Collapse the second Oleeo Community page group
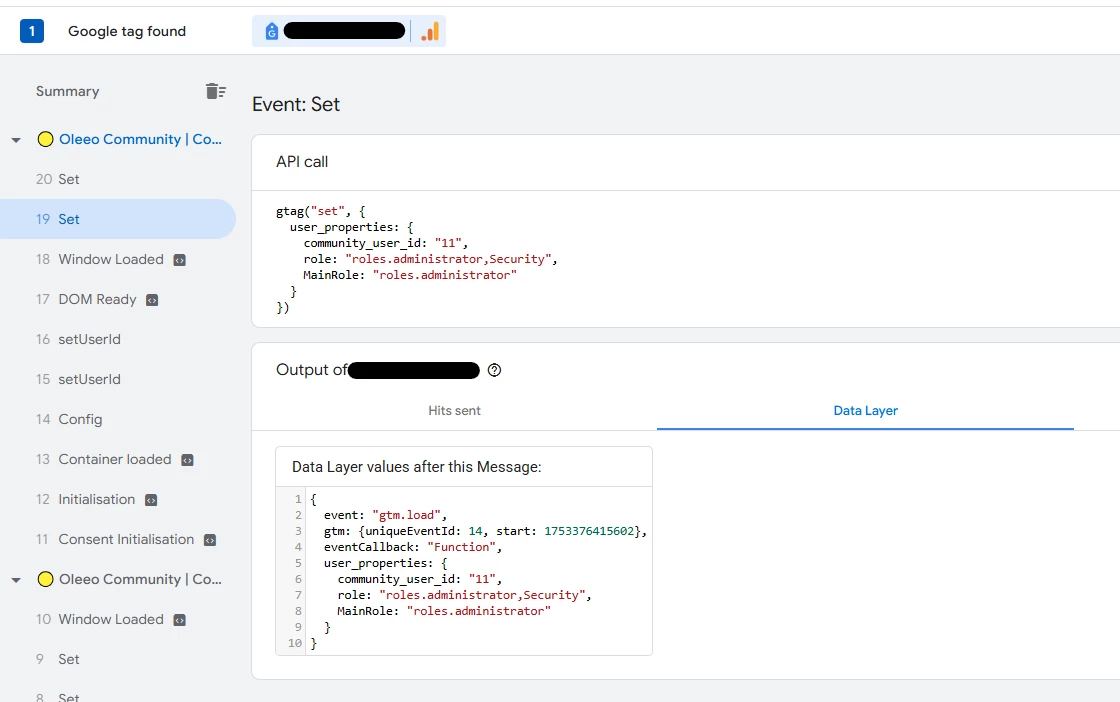The width and height of the screenshot is (1120, 702). (16, 580)
